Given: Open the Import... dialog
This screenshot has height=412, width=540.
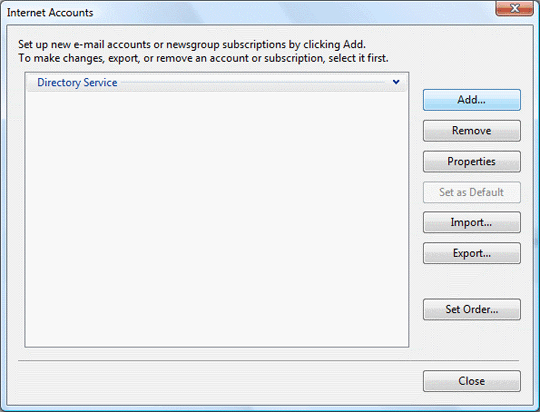Looking at the screenshot, I should pos(471,222).
